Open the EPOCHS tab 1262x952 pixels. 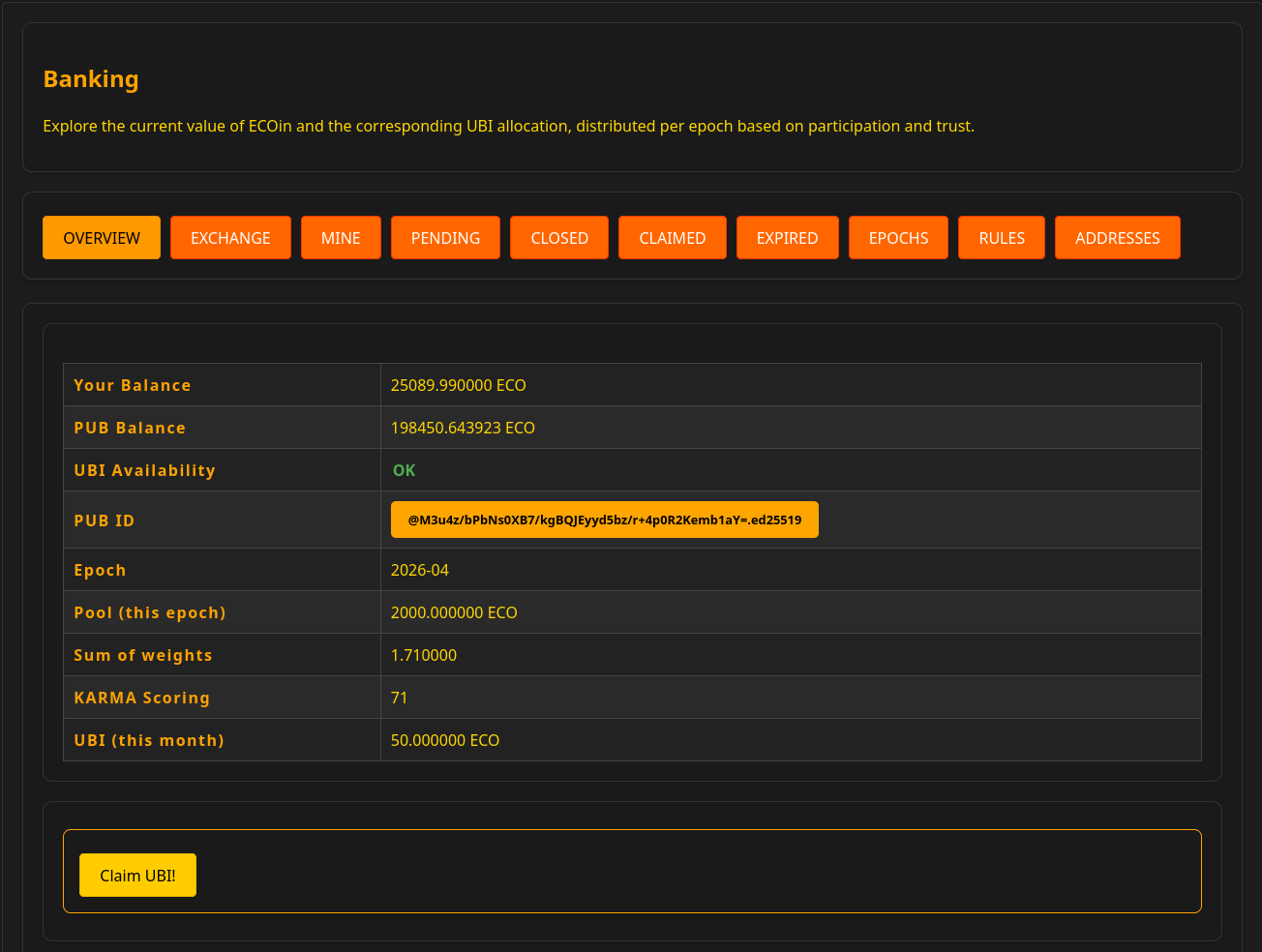[898, 238]
